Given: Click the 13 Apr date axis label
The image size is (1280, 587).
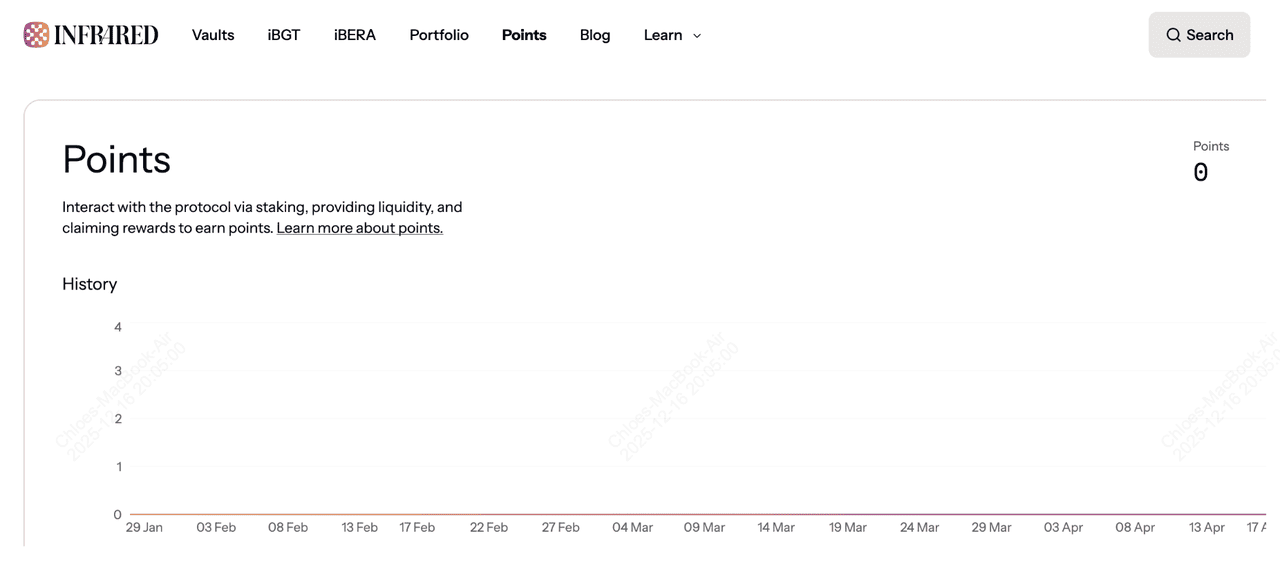Looking at the screenshot, I should pos(1206,527).
